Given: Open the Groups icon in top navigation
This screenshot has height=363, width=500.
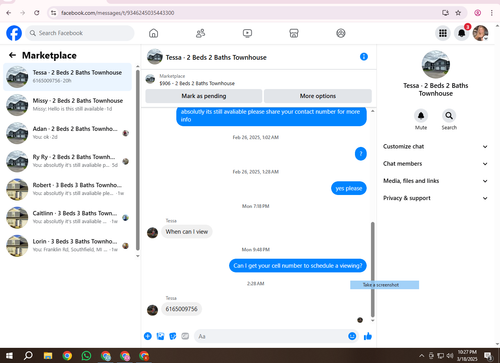Looking at the screenshot, I should (341, 33).
